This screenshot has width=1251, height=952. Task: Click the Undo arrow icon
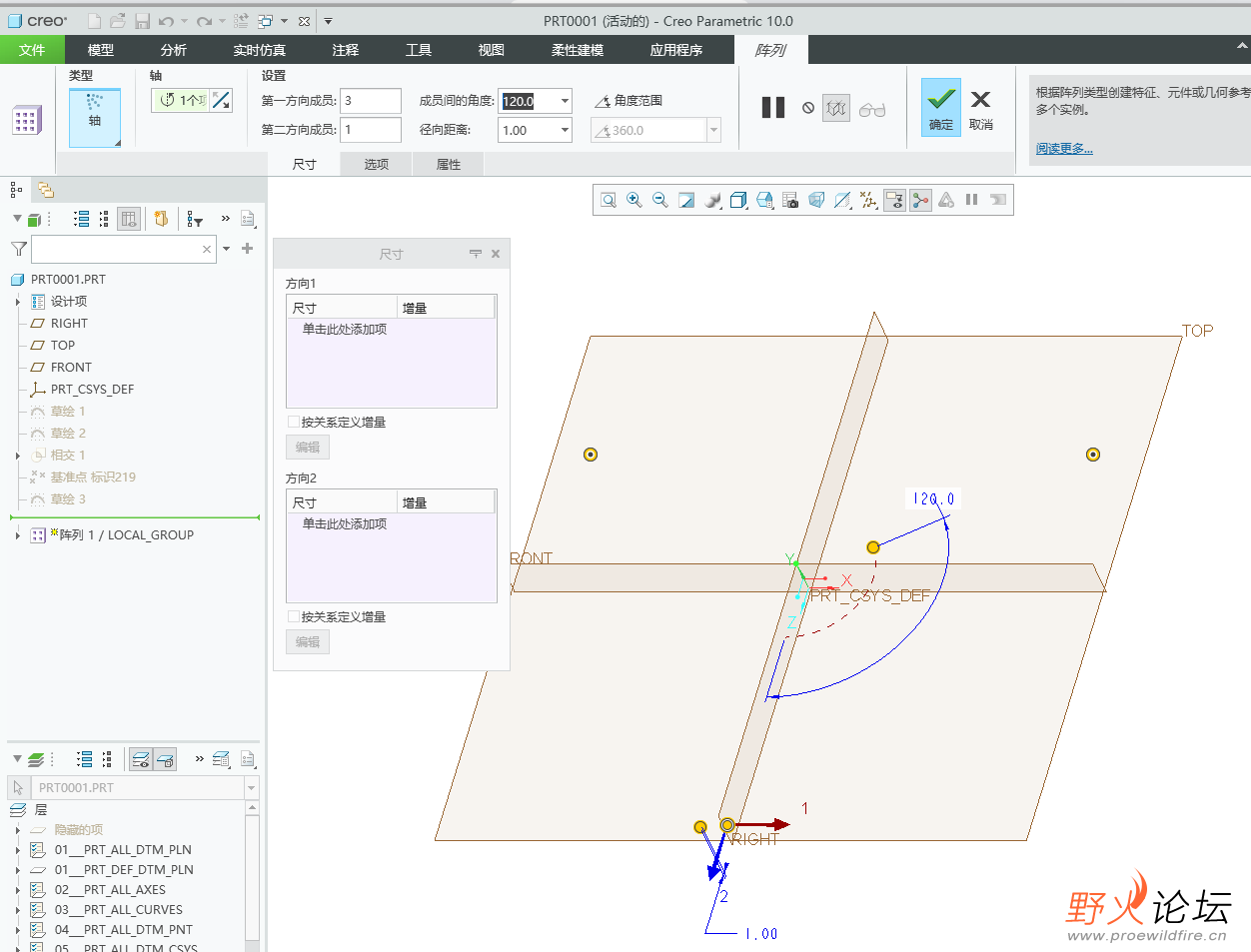point(167,21)
